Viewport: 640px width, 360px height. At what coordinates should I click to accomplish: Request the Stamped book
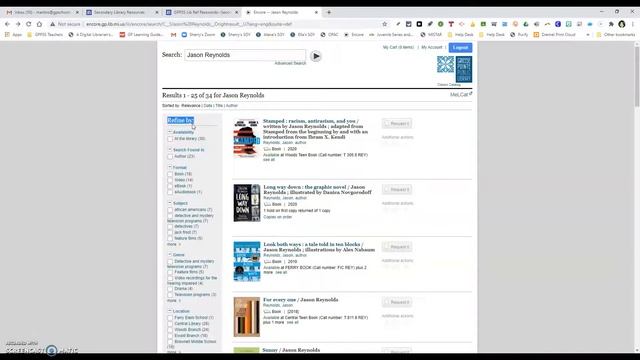click(x=397, y=123)
